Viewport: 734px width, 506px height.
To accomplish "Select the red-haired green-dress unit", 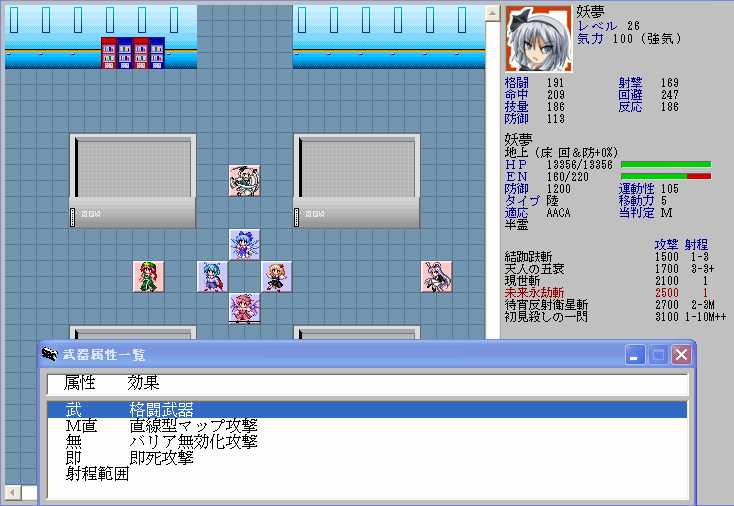I will (x=148, y=277).
